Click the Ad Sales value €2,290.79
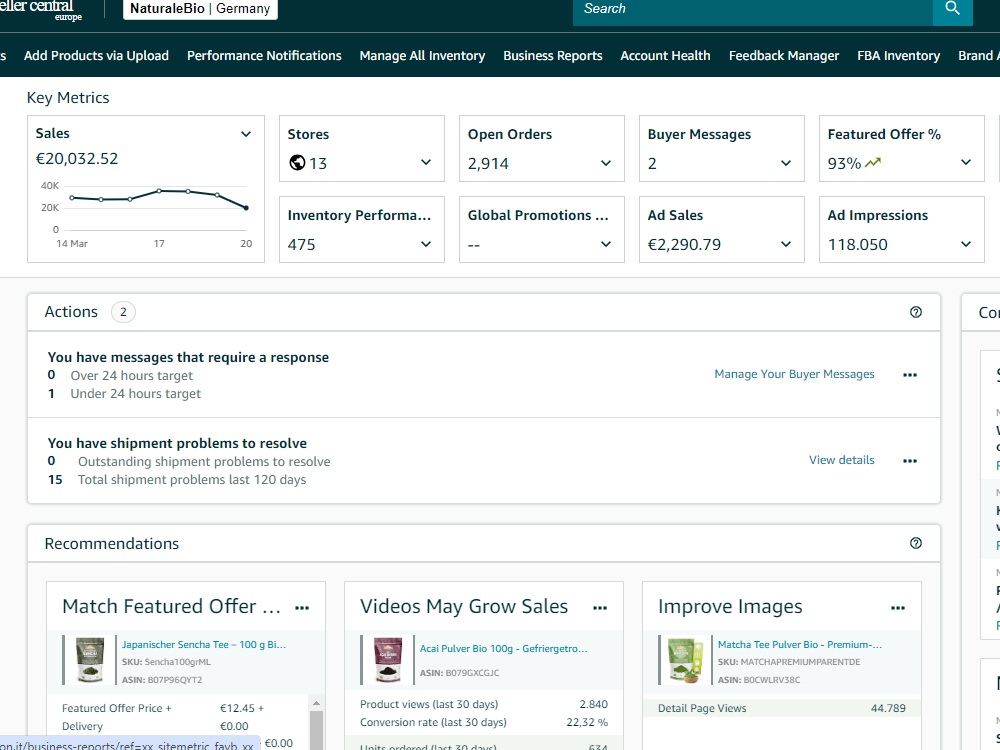Screen dimensions: 1000x750 tap(684, 244)
